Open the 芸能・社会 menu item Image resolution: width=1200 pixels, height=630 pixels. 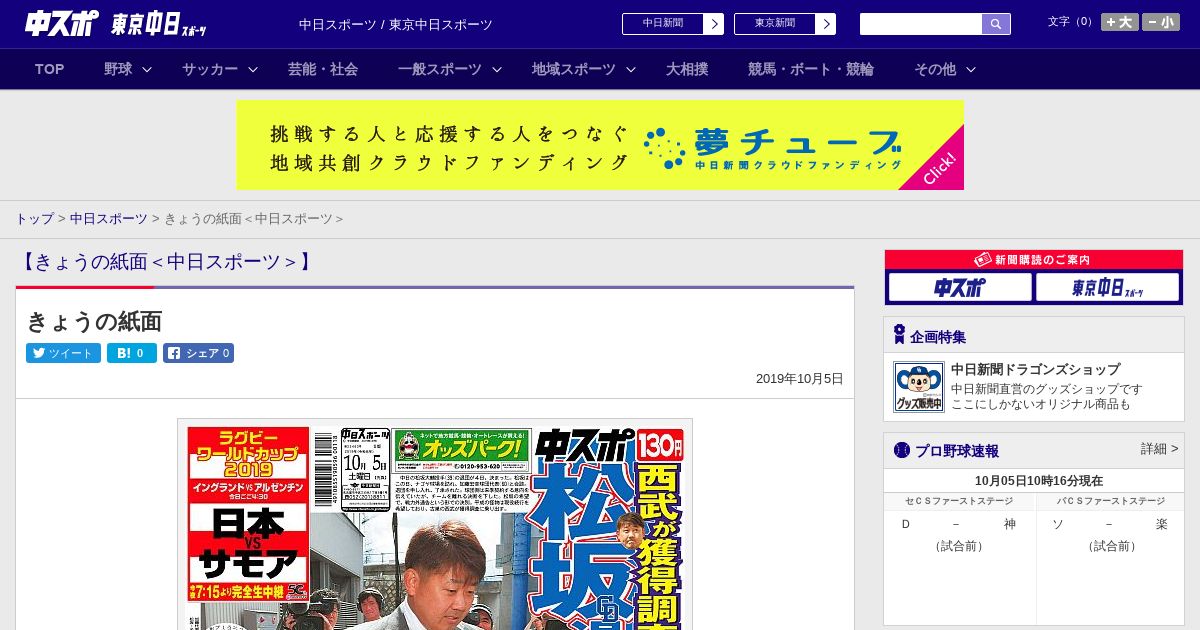point(323,69)
